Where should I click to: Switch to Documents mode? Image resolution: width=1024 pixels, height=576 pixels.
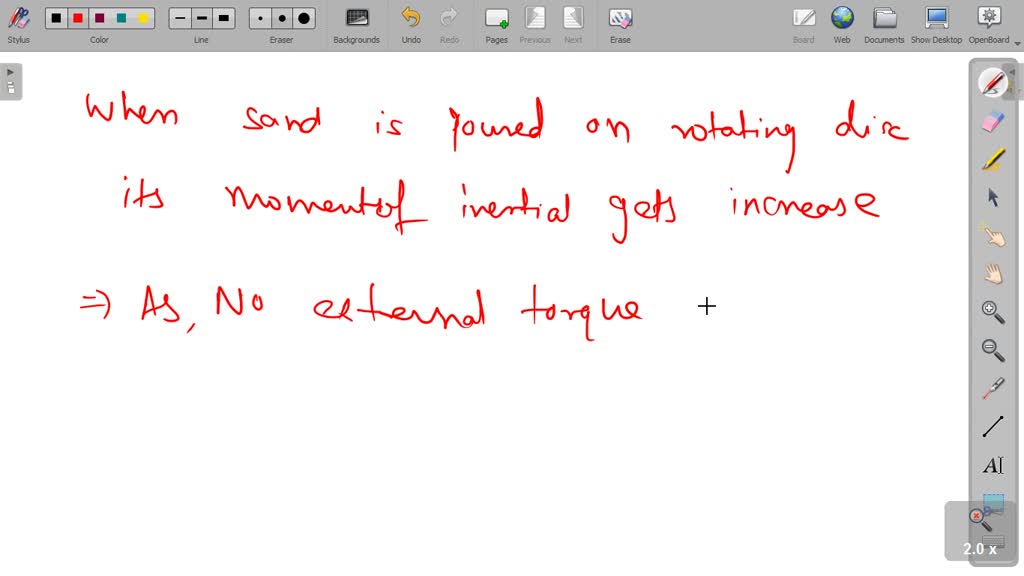pyautogui.click(x=884, y=24)
